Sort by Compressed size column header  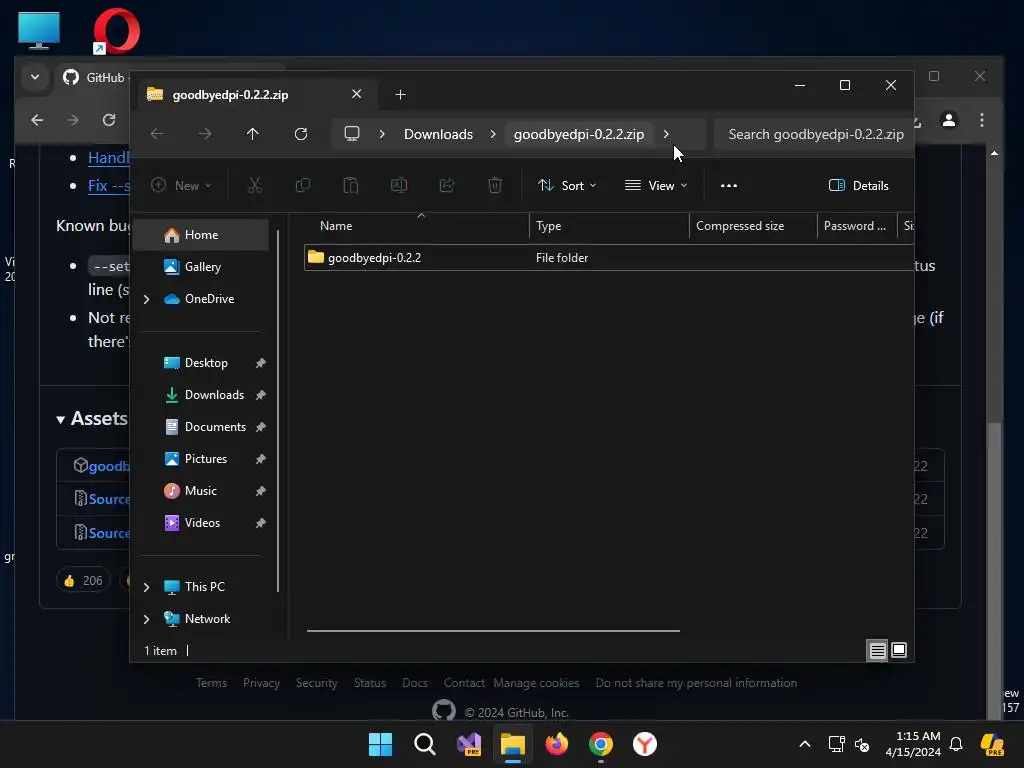pos(754,226)
